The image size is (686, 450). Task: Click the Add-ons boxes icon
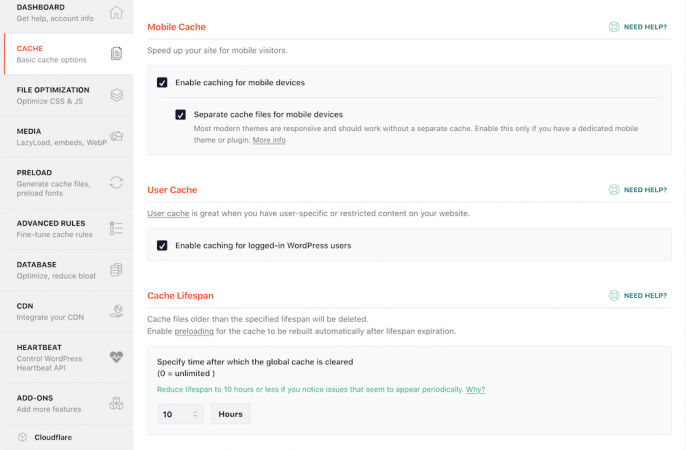pos(116,403)
